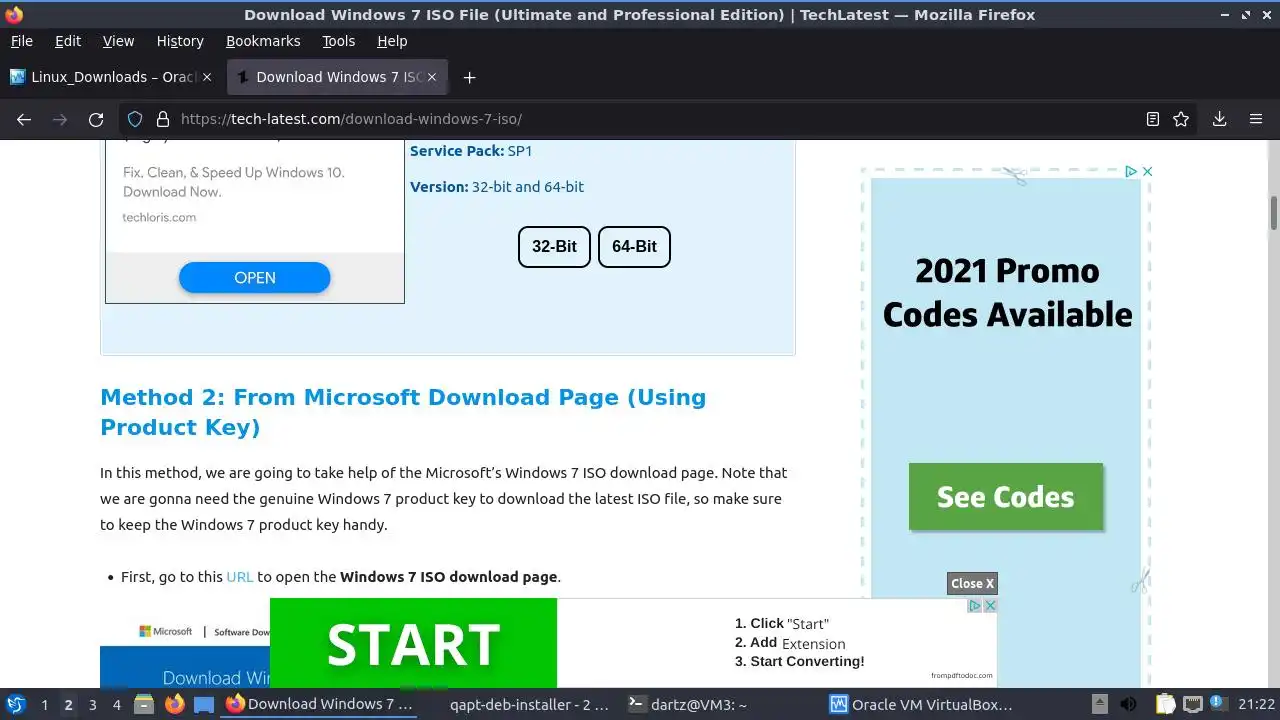Image resolution: width=1280 pixels, height=720 pixels.
Task: Select the Download Windows 7 ISO tab
Action: [338, 77]
